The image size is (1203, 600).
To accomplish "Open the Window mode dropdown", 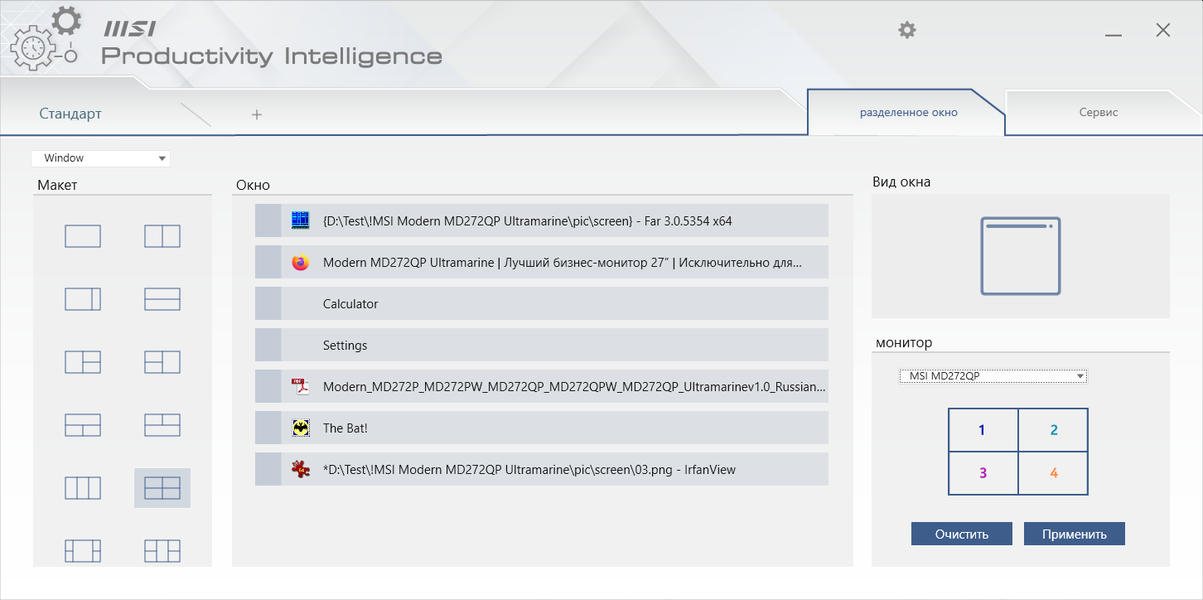I will (x=101, y=158).
